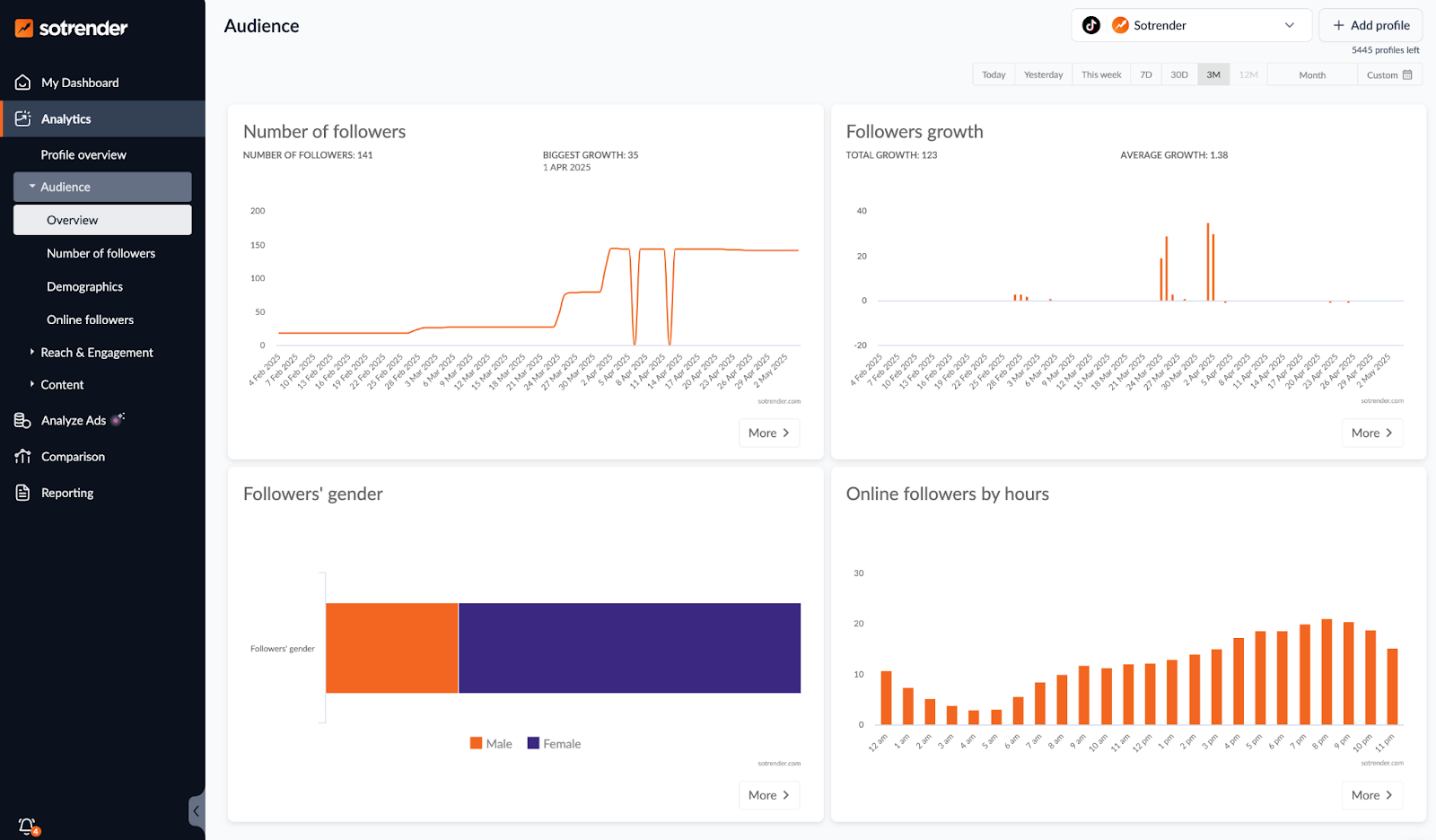
Task: Click the Add profile button
Action: [1370, 25]
